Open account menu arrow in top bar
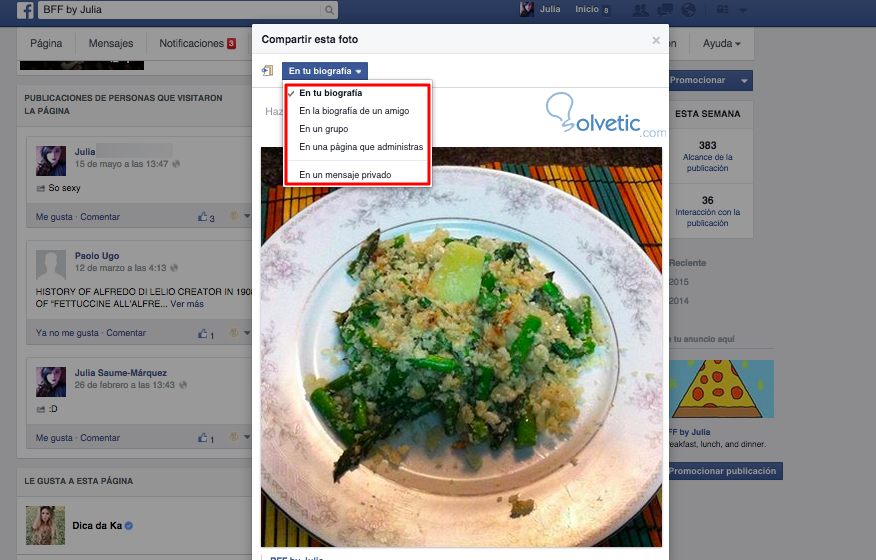 pyautogui.click(x=743, y=10)
